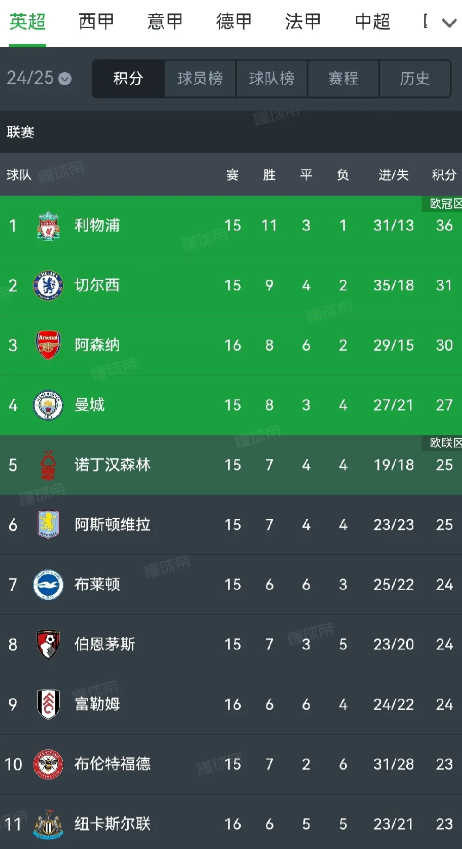Viewport: 462px width, 849px height.
Task: Tap the Brighton club crest
Action: point(48,585)
